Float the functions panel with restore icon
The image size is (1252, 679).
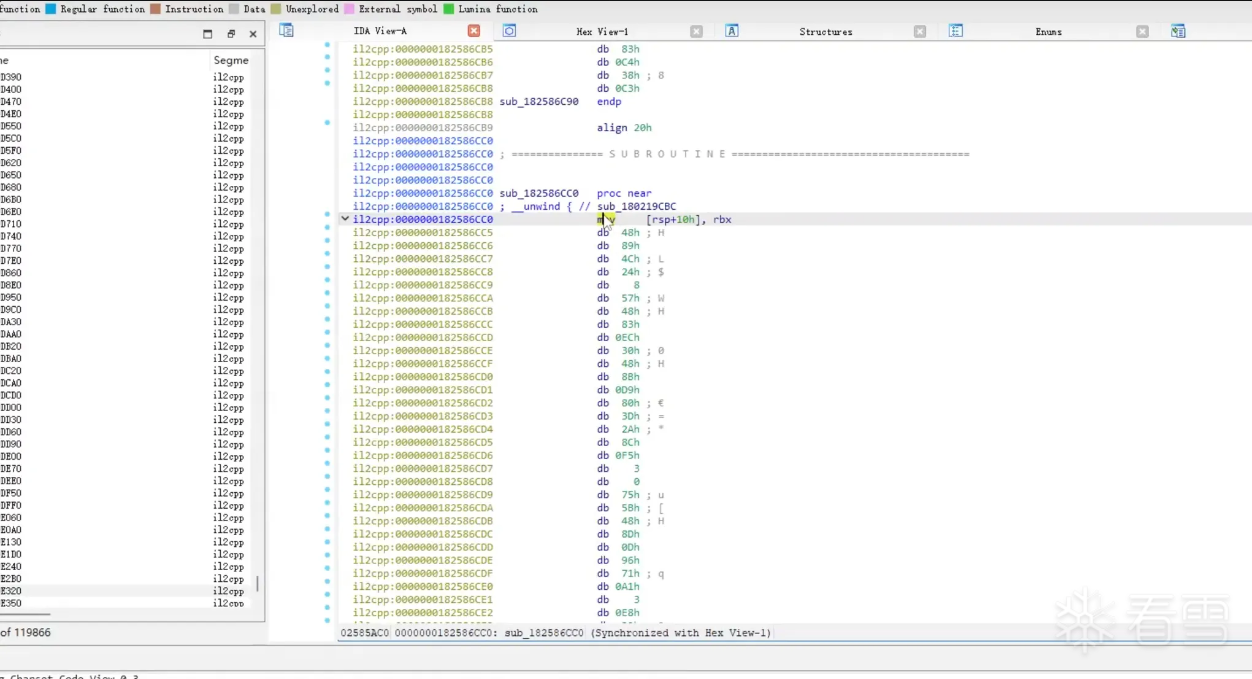231,34
